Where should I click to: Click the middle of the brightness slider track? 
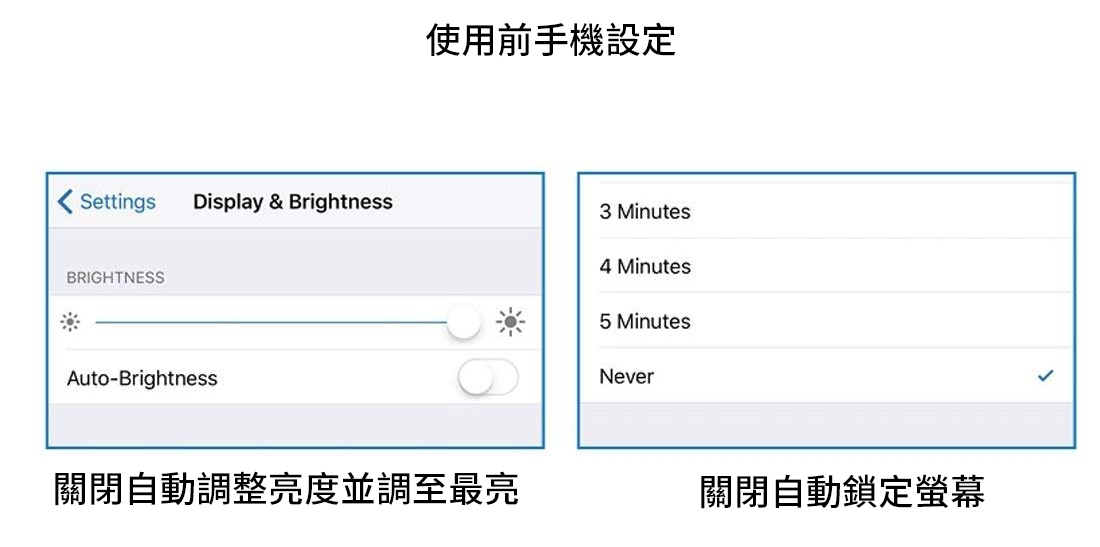click(270, 322)
